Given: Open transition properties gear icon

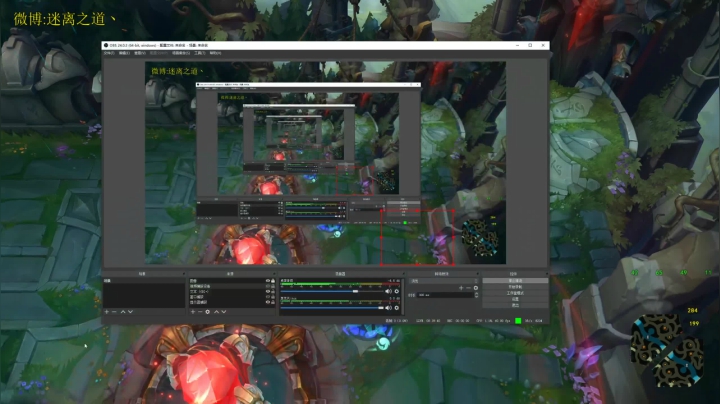Looking at the screenshot, I should coord(476,288).
